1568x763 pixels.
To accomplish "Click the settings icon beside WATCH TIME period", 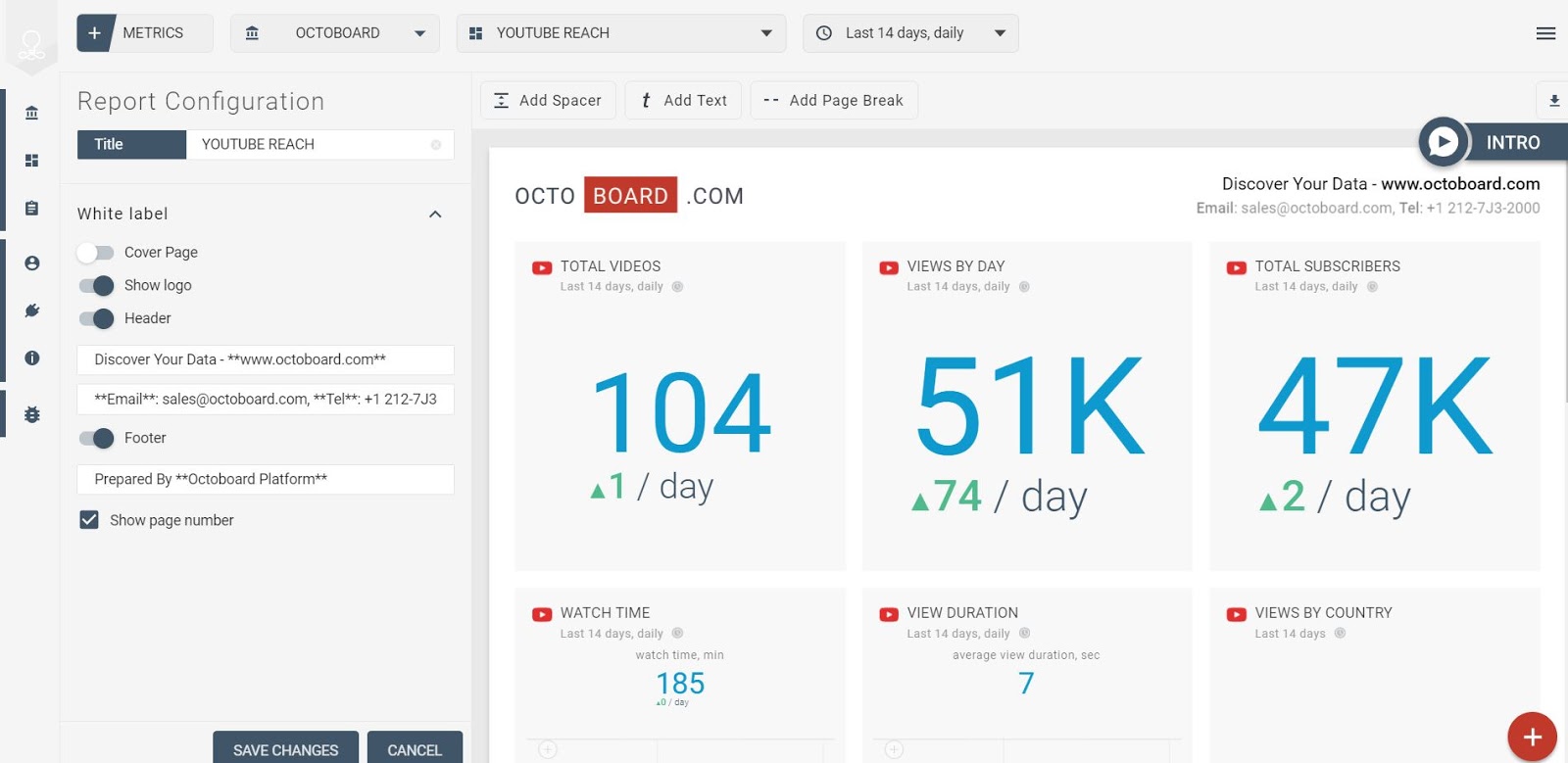I will click(x=677, y=634).
